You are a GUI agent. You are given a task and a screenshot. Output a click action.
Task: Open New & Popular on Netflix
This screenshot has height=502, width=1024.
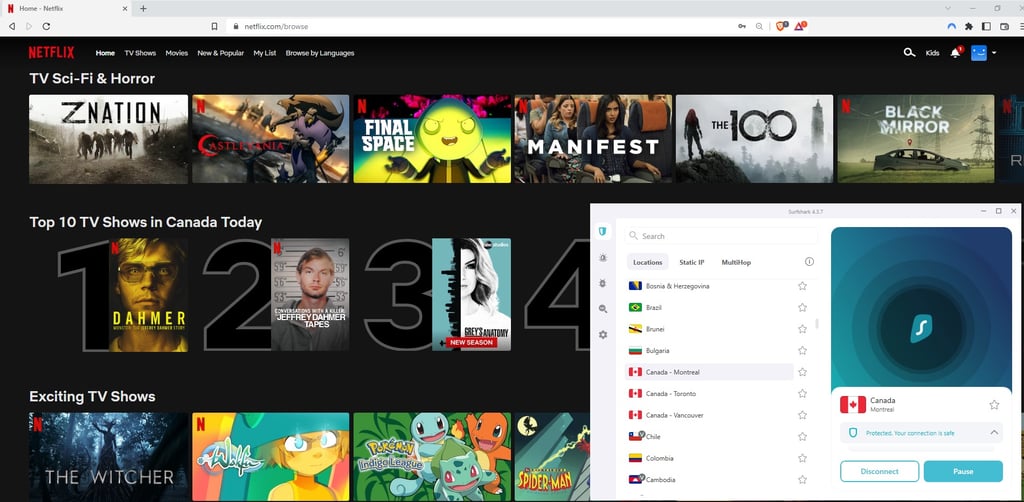(221, 53)
